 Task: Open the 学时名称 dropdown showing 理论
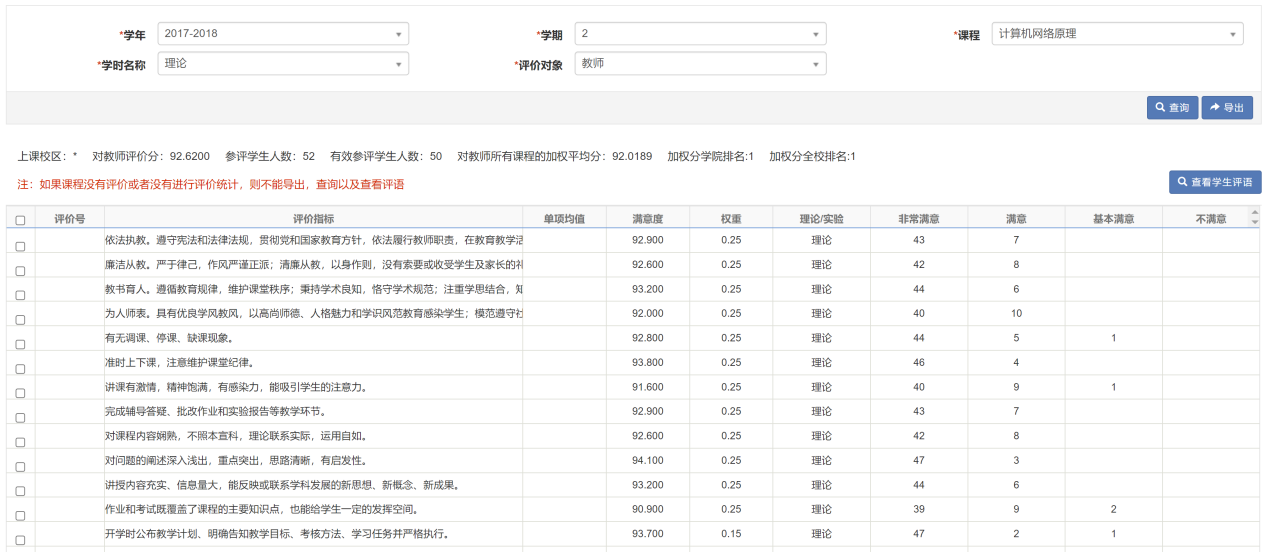[x=283, y=64]
